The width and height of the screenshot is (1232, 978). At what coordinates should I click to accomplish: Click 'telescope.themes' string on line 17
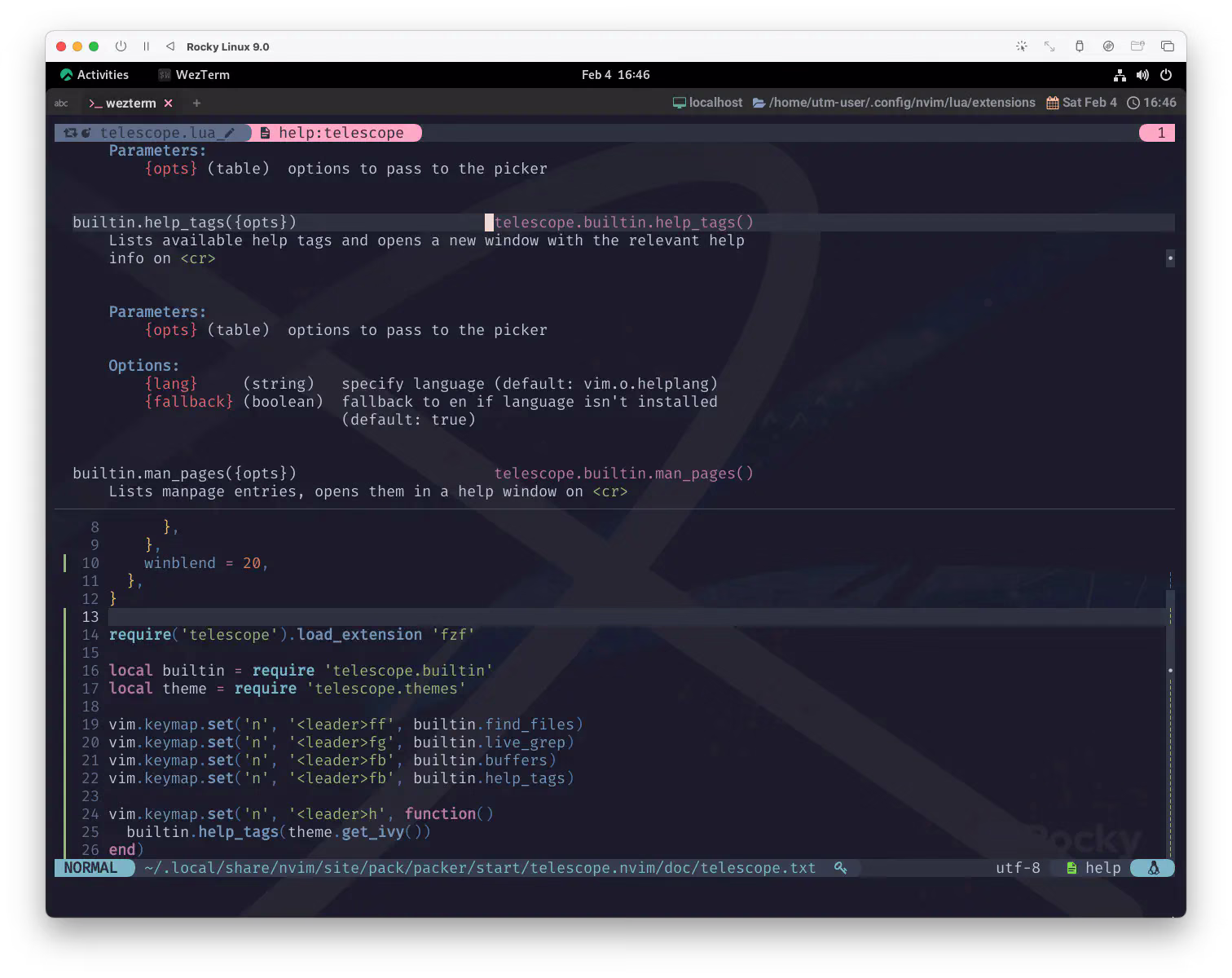pos(386,689)
